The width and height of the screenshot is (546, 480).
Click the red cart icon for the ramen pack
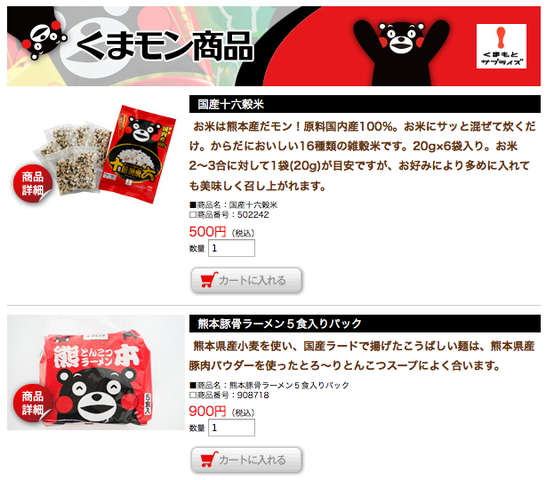[x=209, y=459]
